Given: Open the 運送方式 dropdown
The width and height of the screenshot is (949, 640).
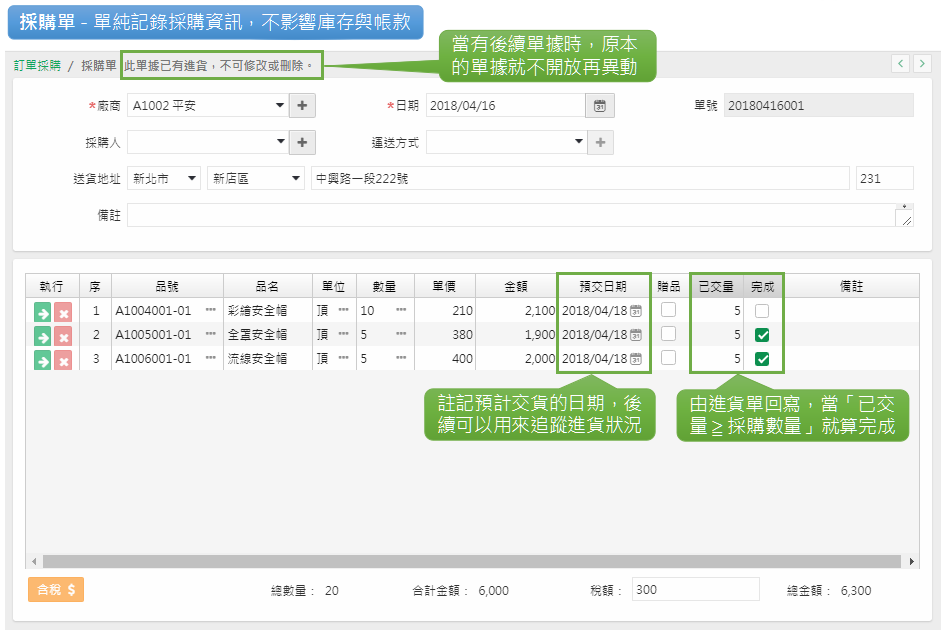Looking at the screenshot, I should (x=579, y=143).
